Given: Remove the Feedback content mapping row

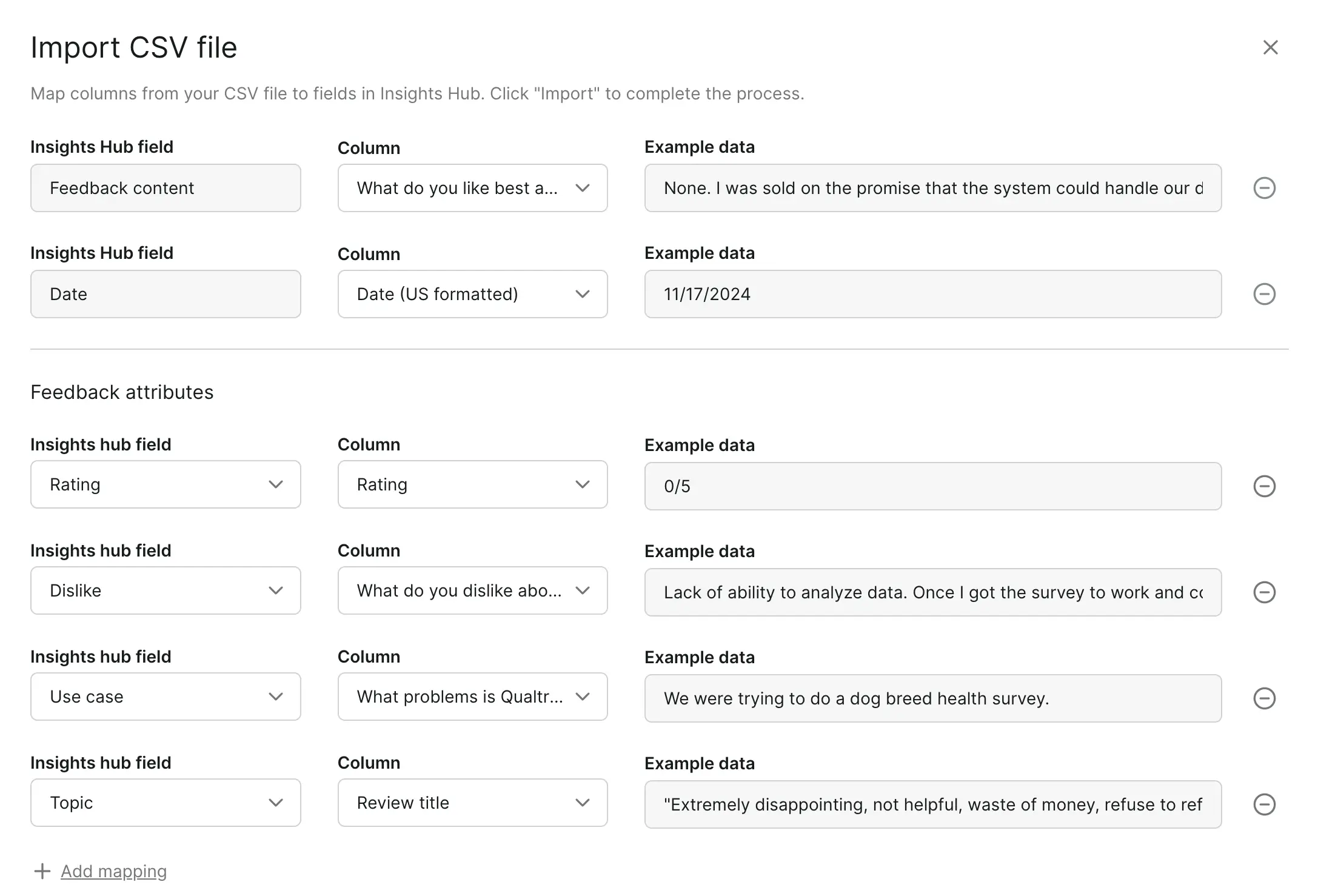Looking at the screenshot, I should (1265, 188).
